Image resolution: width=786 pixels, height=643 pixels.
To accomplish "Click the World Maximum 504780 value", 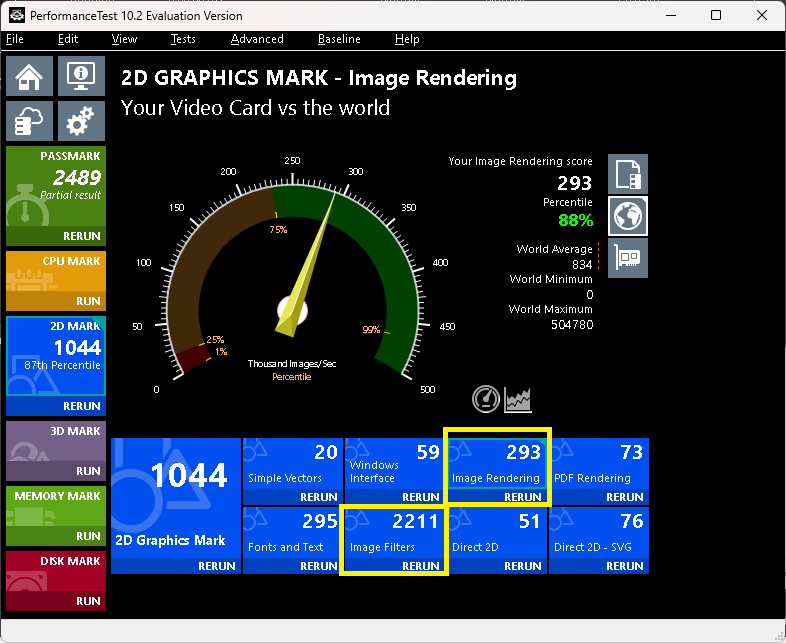I will pos(572,325).
